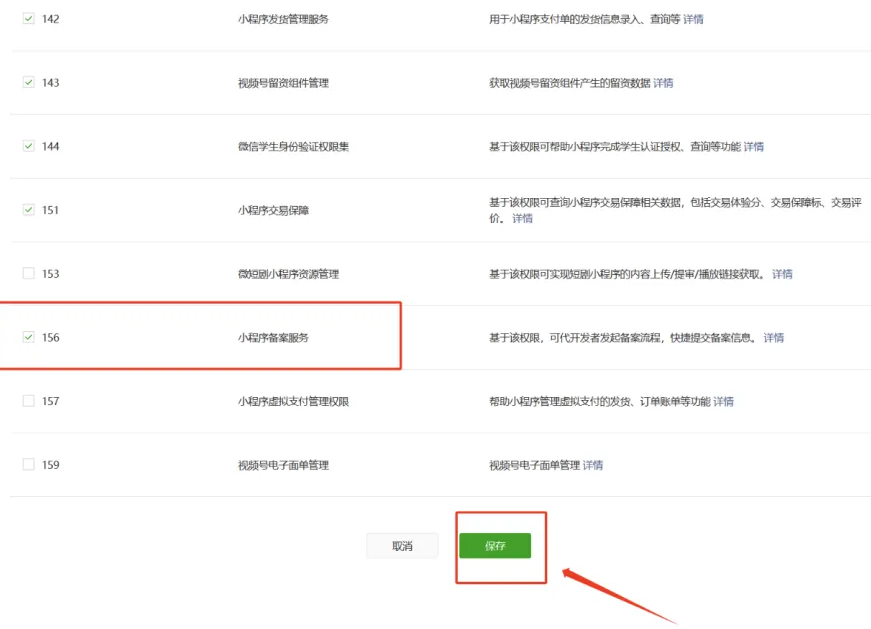Click the 取消 button
Image resolution: width=871 pixels, height=629 pixels.
[x=402, y=546]
